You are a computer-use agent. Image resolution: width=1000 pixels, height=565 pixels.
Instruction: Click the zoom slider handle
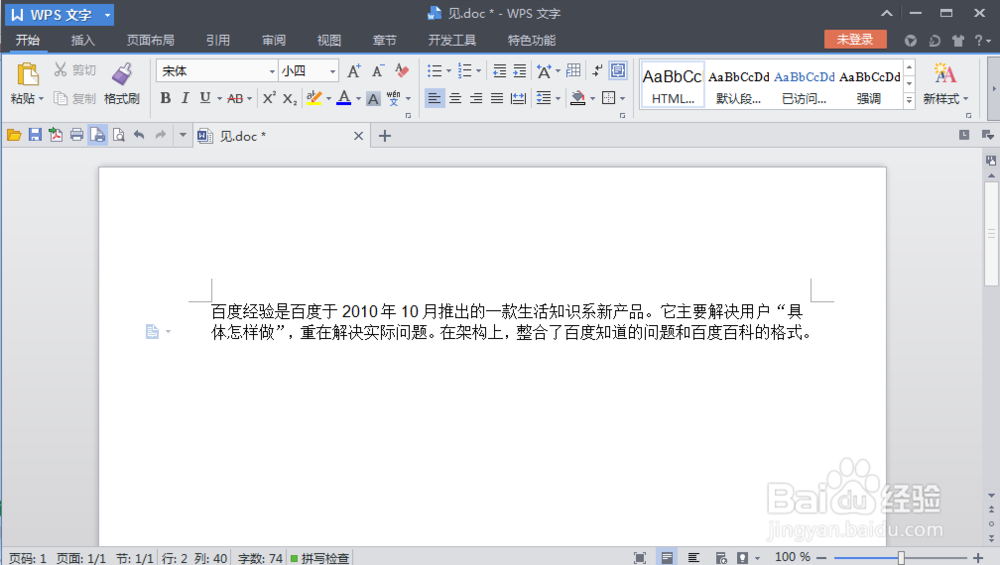[901, 558]
